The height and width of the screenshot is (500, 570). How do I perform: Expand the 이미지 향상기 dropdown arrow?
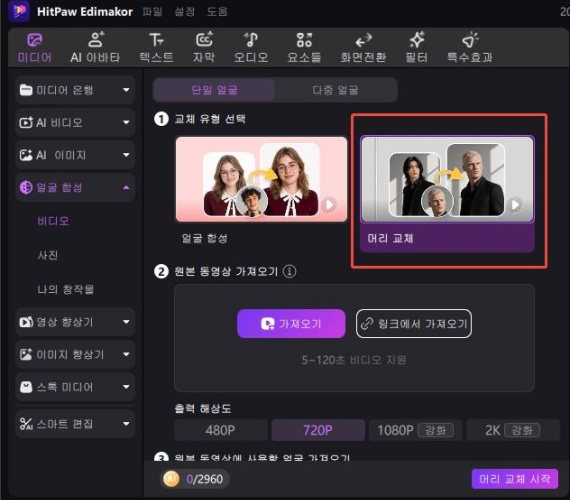pos(126,354)
